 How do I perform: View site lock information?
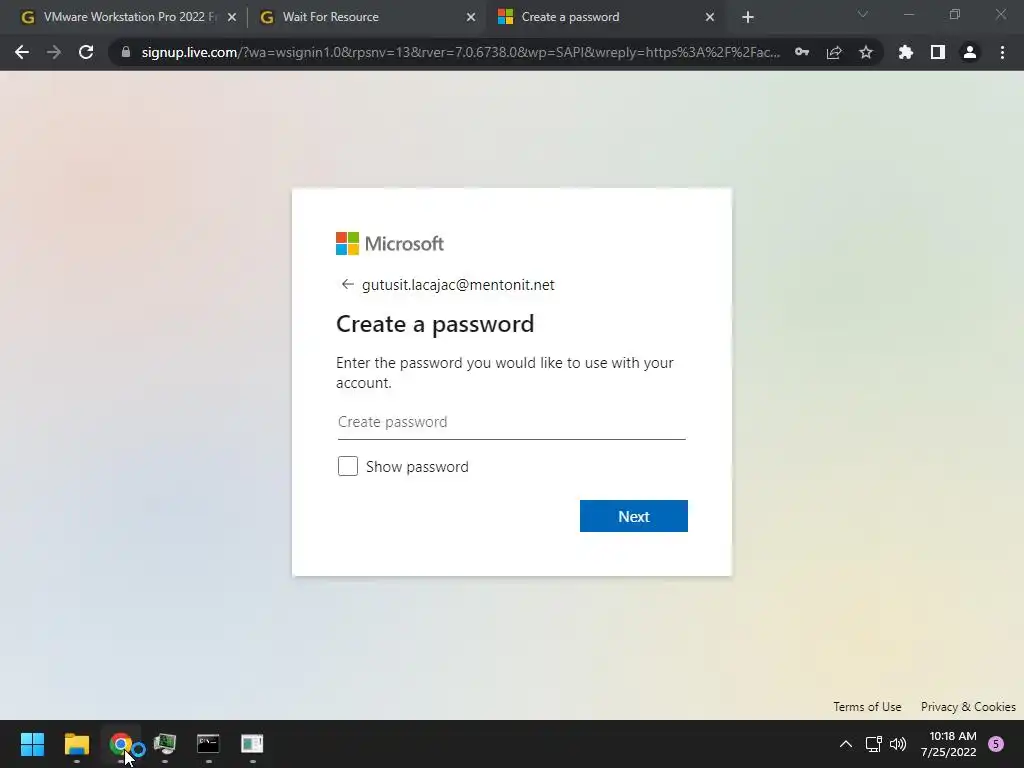point(125,52)
